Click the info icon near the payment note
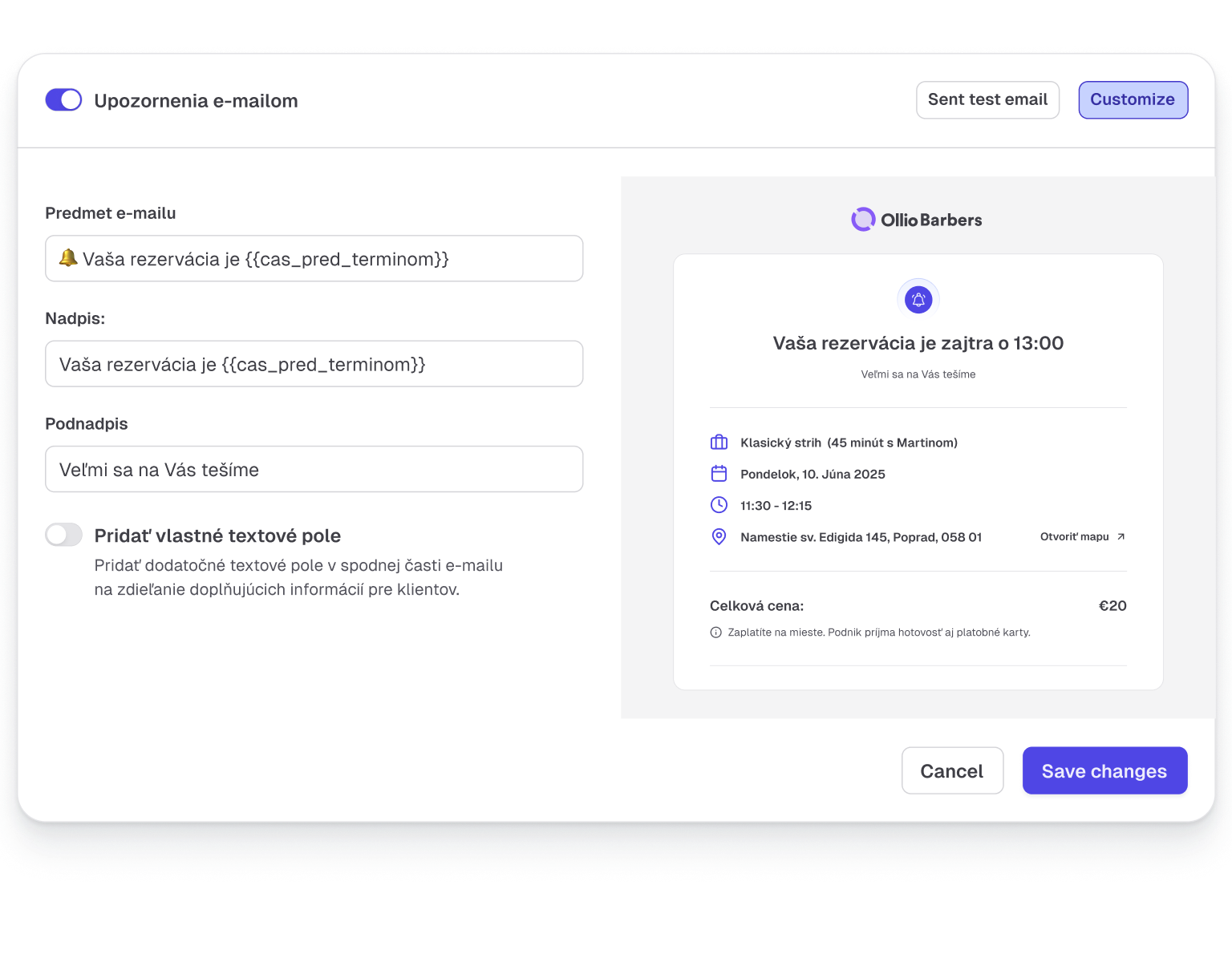This screenshot has width=1232, height=962. [716, 633]
